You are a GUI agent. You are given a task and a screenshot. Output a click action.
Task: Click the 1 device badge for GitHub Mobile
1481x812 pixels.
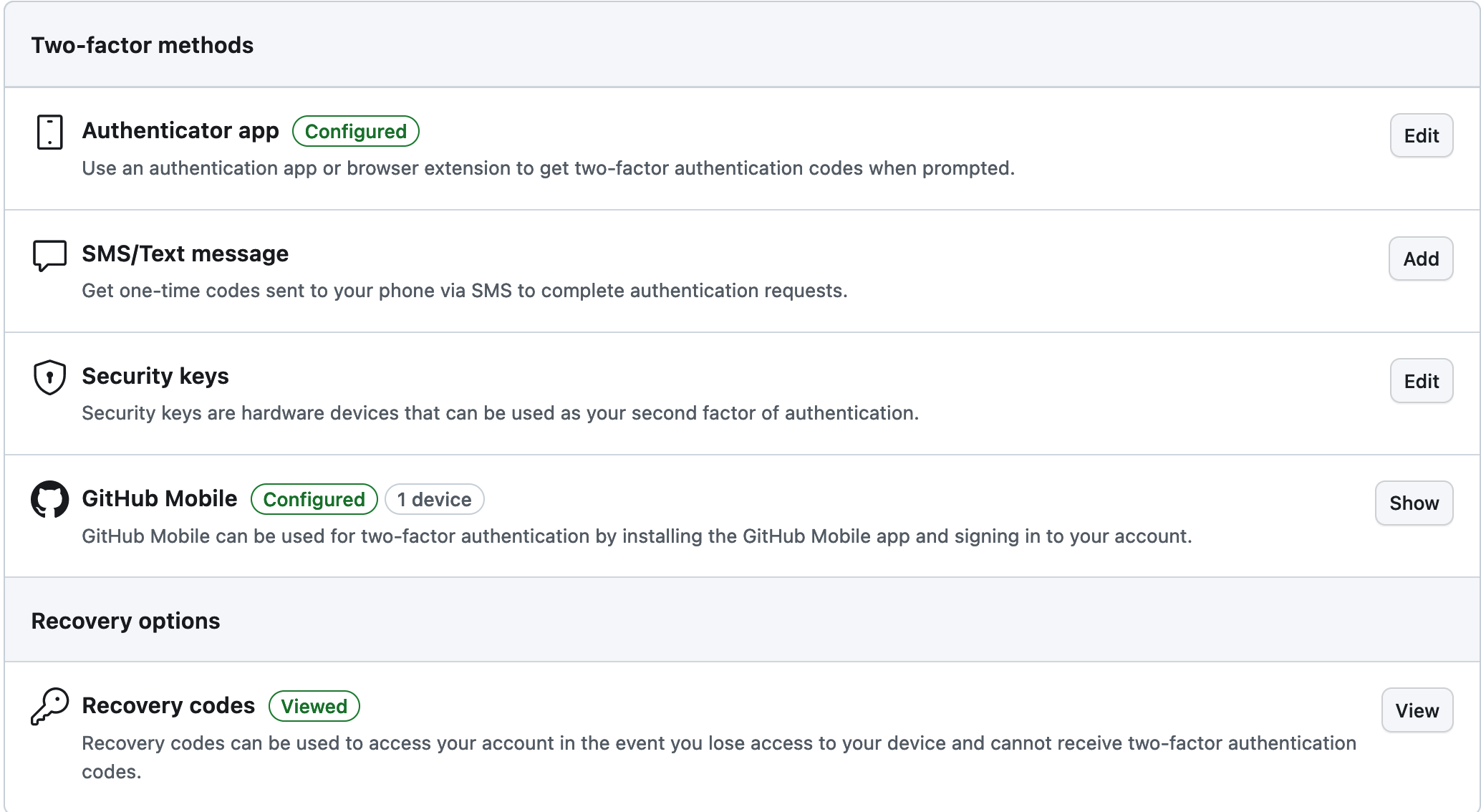(433, 499)
